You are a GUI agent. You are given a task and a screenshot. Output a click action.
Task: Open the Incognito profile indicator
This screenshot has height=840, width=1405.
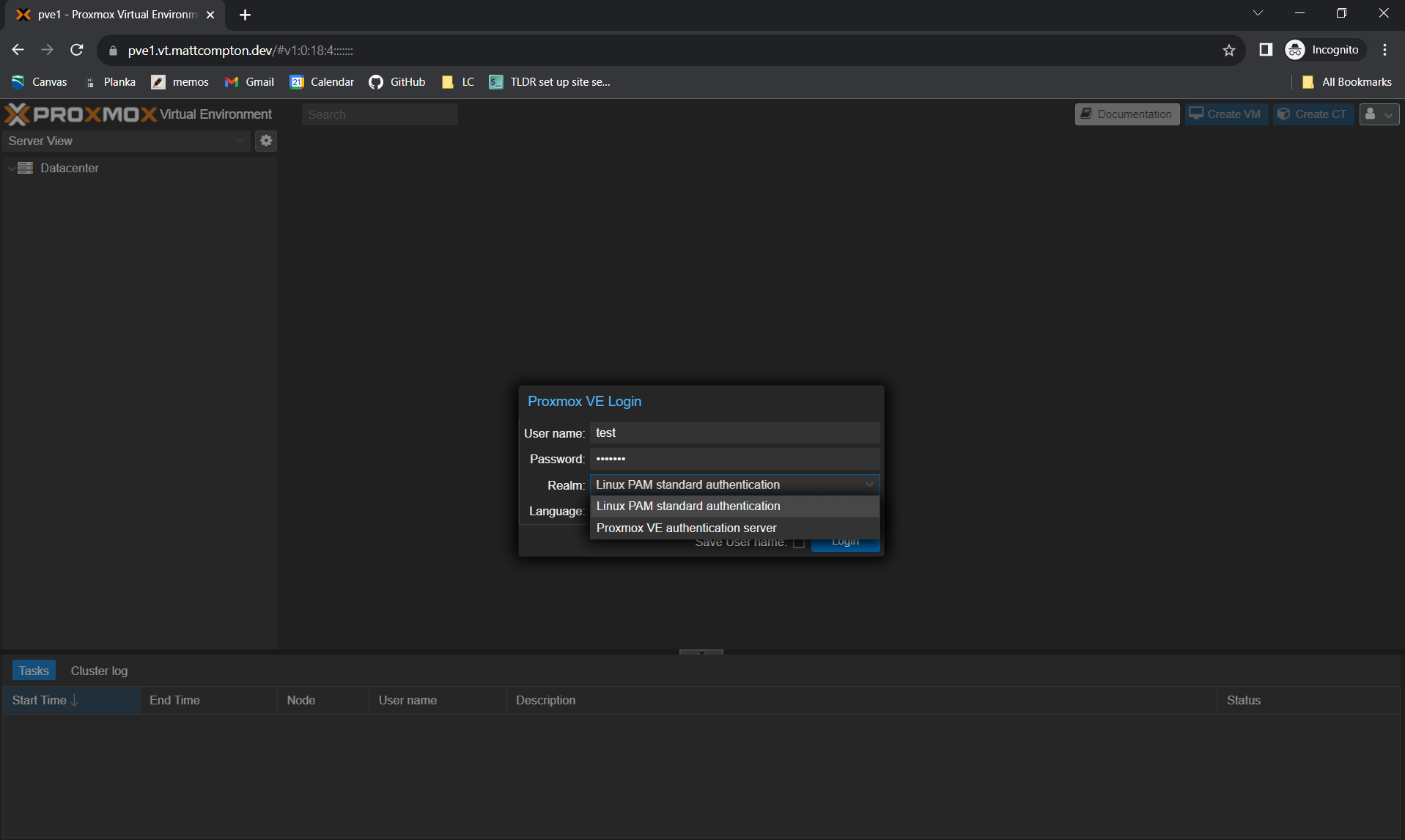point(1324,50)
